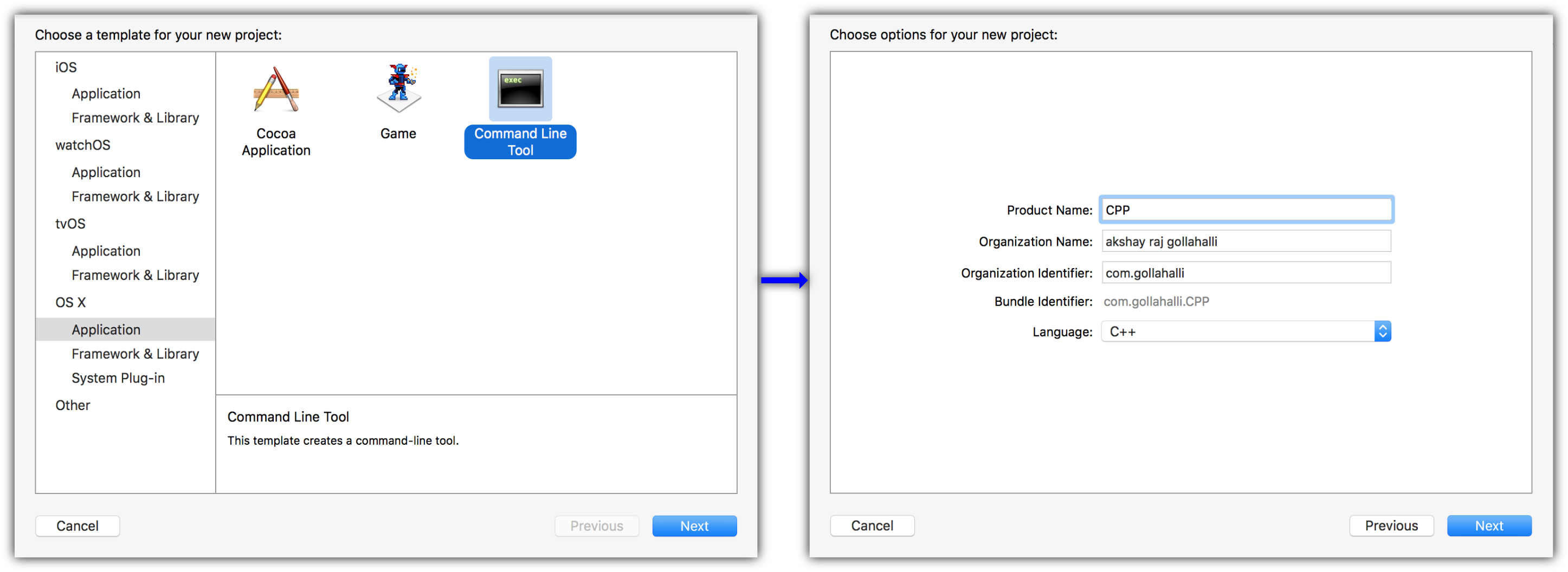Screen dimensions: 1568x572
Task: Choose tvOS Framework & Library category
Action: tap(135, 276)
